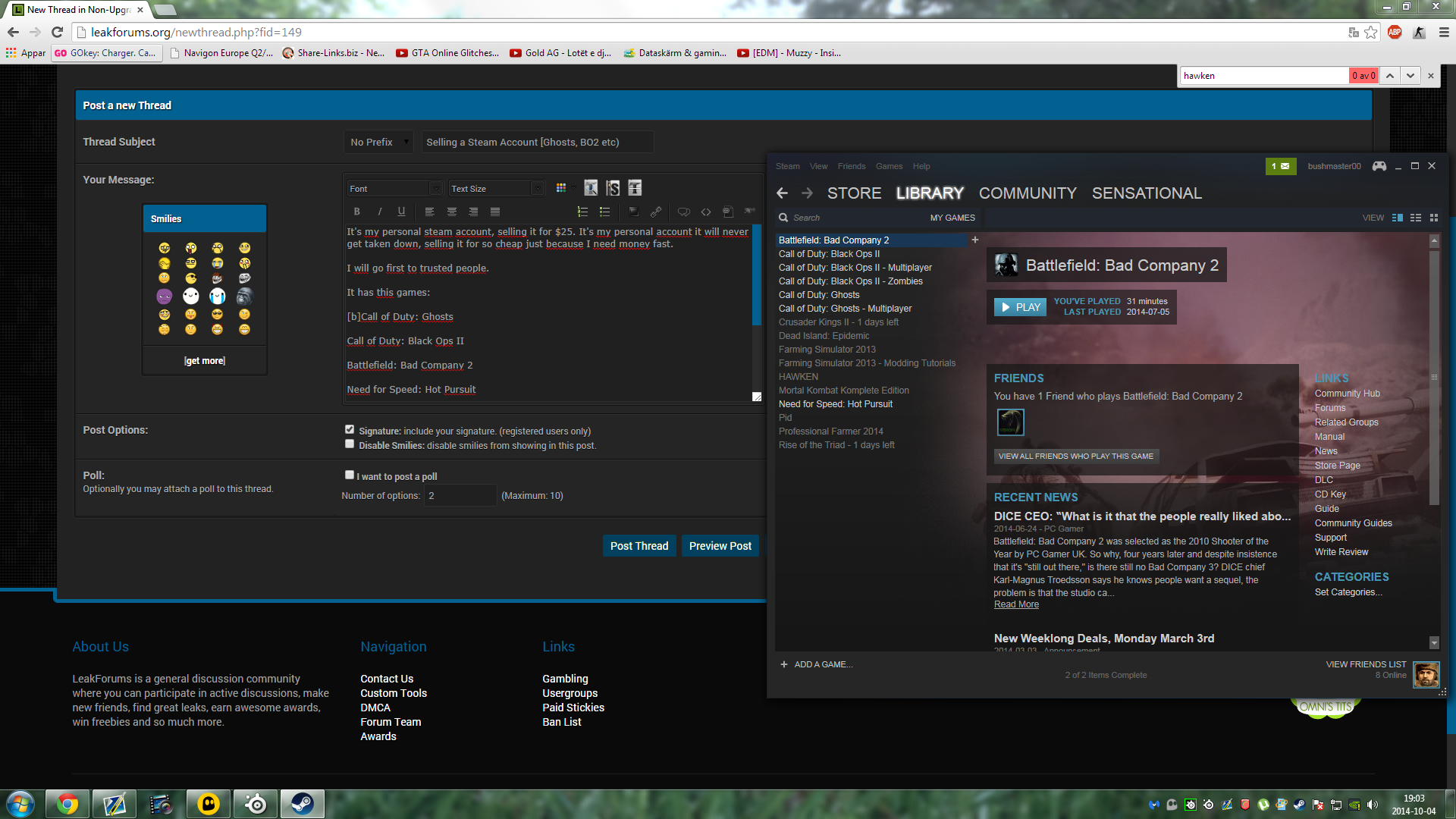The height and width of the screenshot is (819, 1456).
Task: Check "I want to post a poll"
Action: (350, 475)
